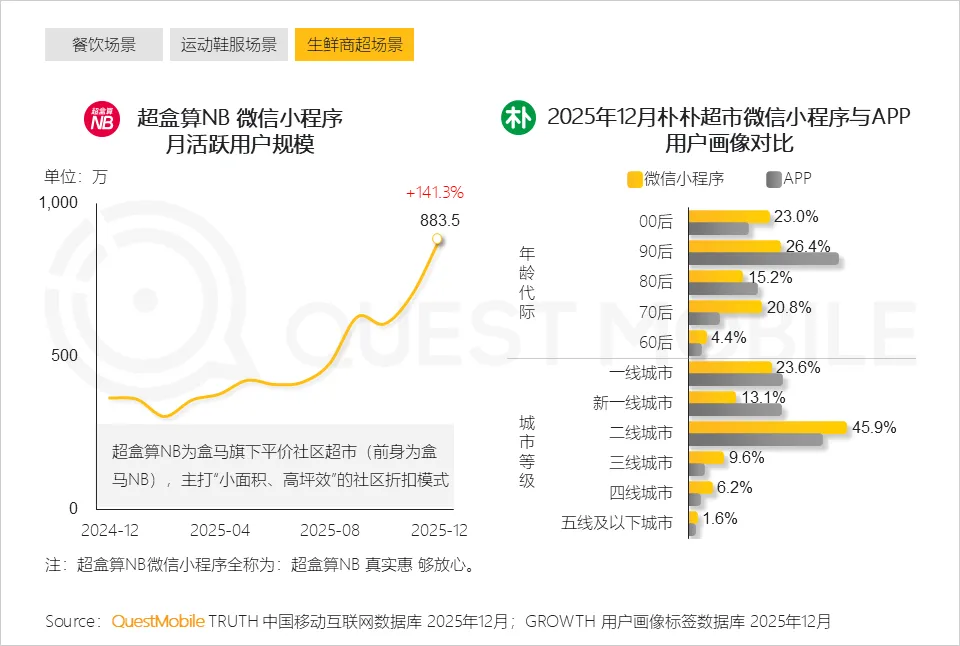Image resolution: width=960 pixels, height=646 pixels.
Task: Switch to the 运动鞋服场景 tab
Action: point(229,45)
